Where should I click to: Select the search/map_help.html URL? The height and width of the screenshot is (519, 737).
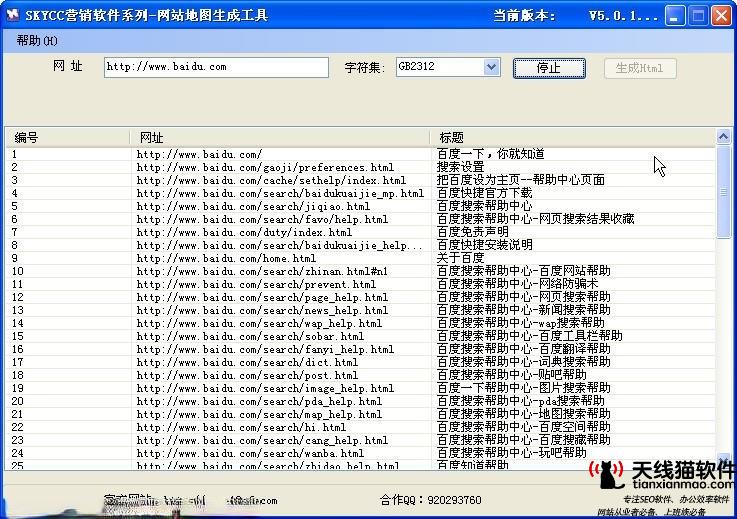(259, 415)
